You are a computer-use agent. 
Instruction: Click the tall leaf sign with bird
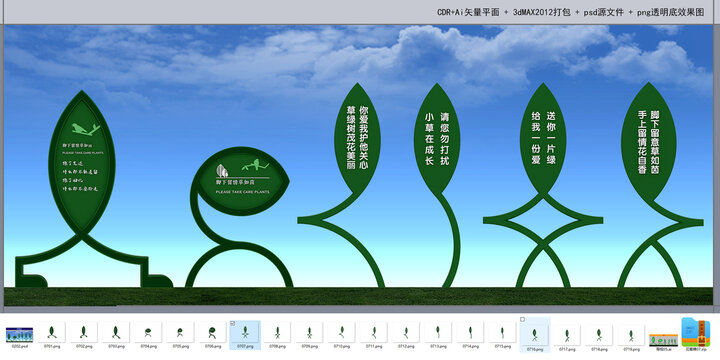pos(82,162)
